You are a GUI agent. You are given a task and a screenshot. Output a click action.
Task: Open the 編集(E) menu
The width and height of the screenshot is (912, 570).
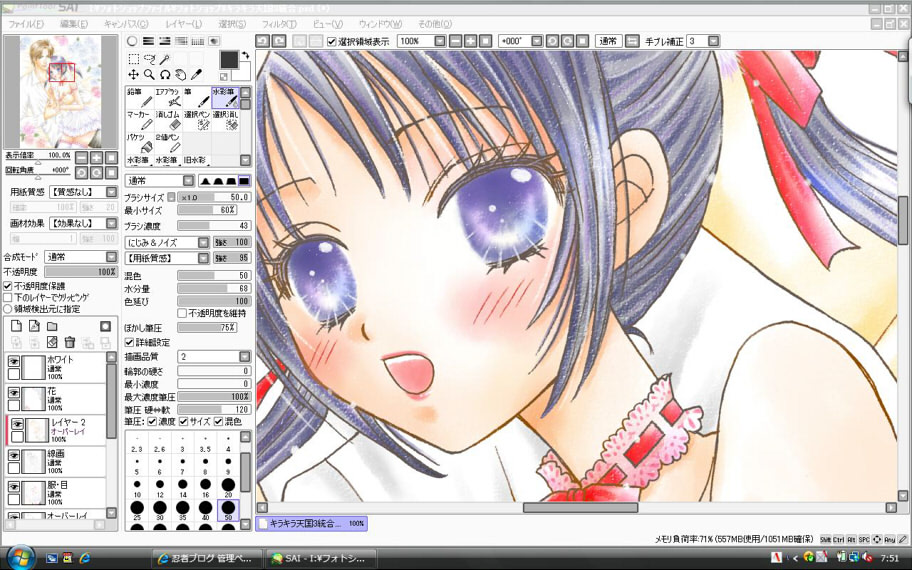(x=74, y=24)
